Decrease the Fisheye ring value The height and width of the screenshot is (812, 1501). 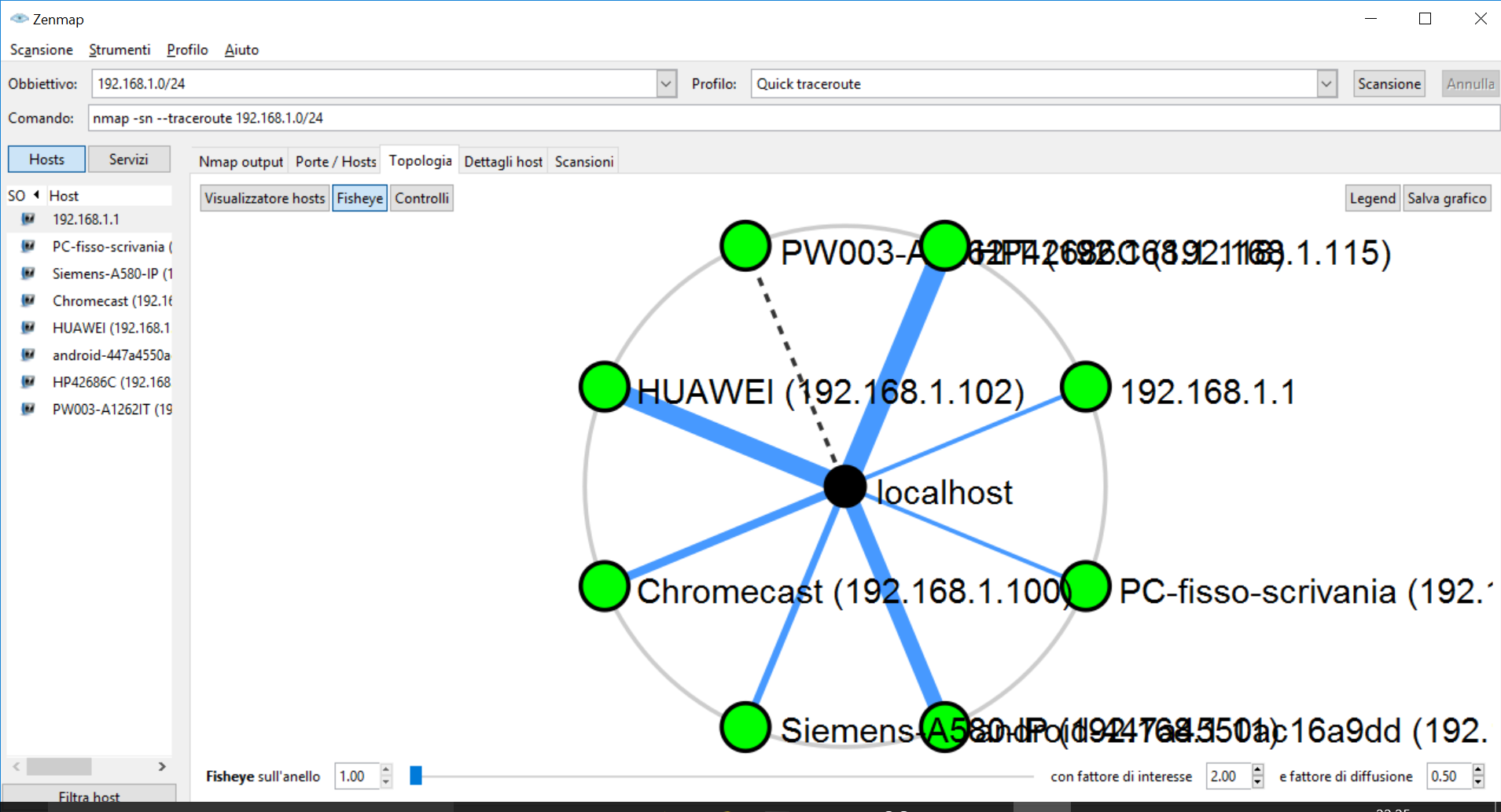(x=386, y=782)
